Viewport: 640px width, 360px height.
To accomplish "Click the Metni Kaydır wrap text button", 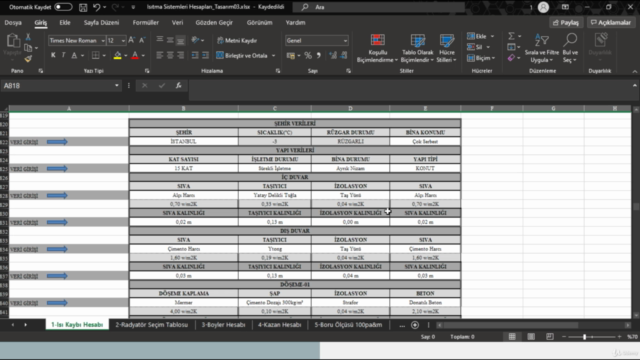I will pos(237,40).
